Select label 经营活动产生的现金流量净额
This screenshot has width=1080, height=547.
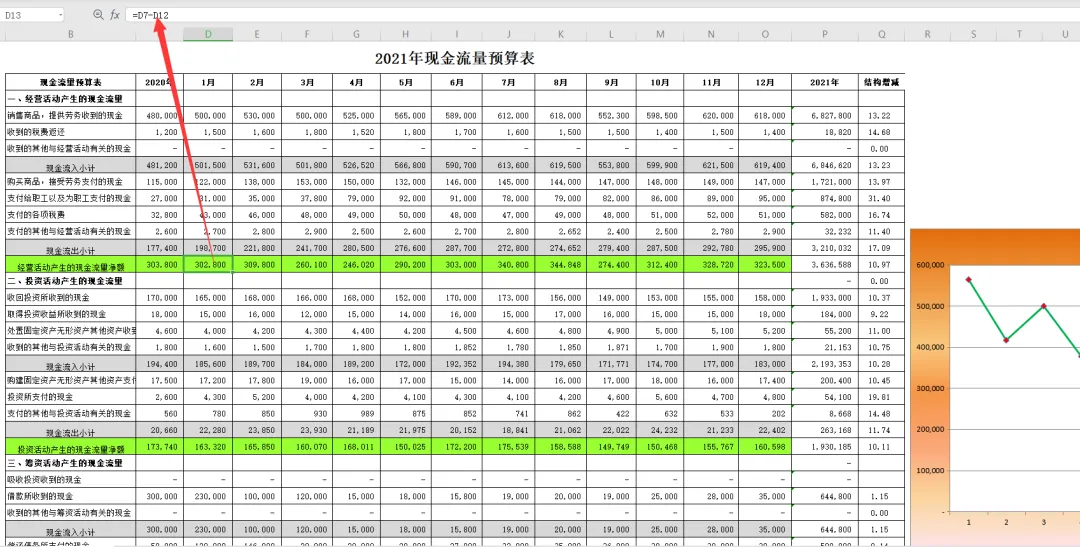pos(72,266)
